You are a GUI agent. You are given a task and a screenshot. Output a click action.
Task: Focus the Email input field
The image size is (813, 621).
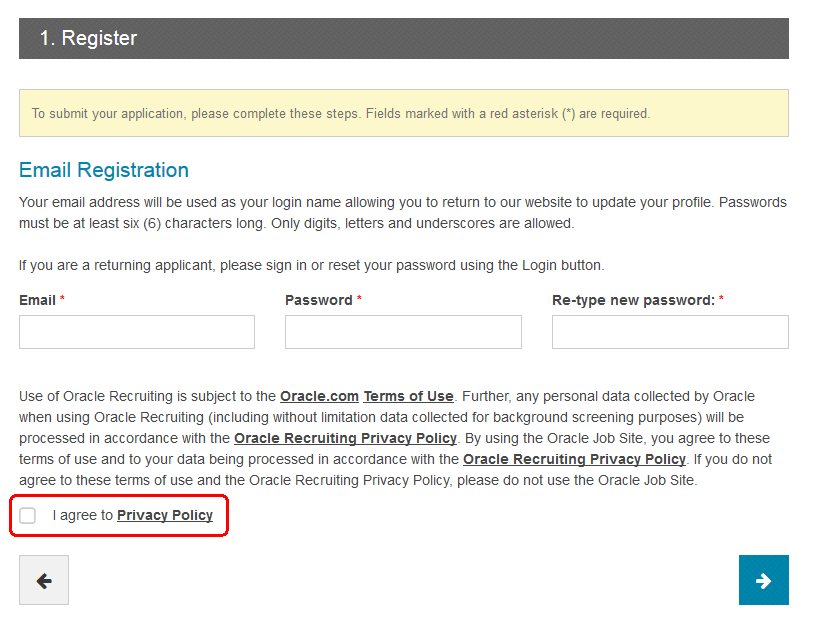pyautogui.click(x=137, y=332)
